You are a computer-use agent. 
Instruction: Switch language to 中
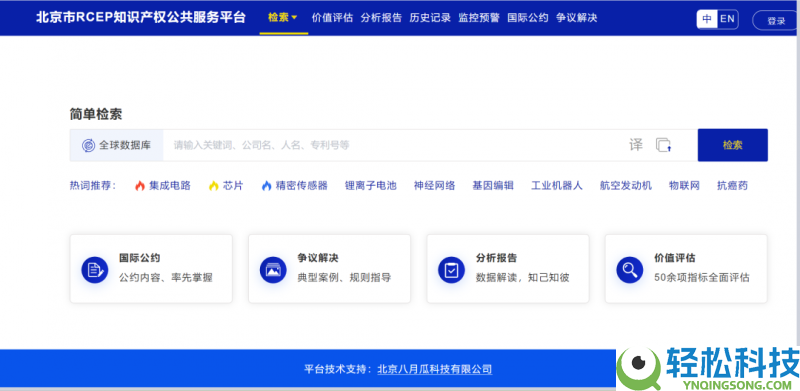pyautogui.click(x=707, y=19)
